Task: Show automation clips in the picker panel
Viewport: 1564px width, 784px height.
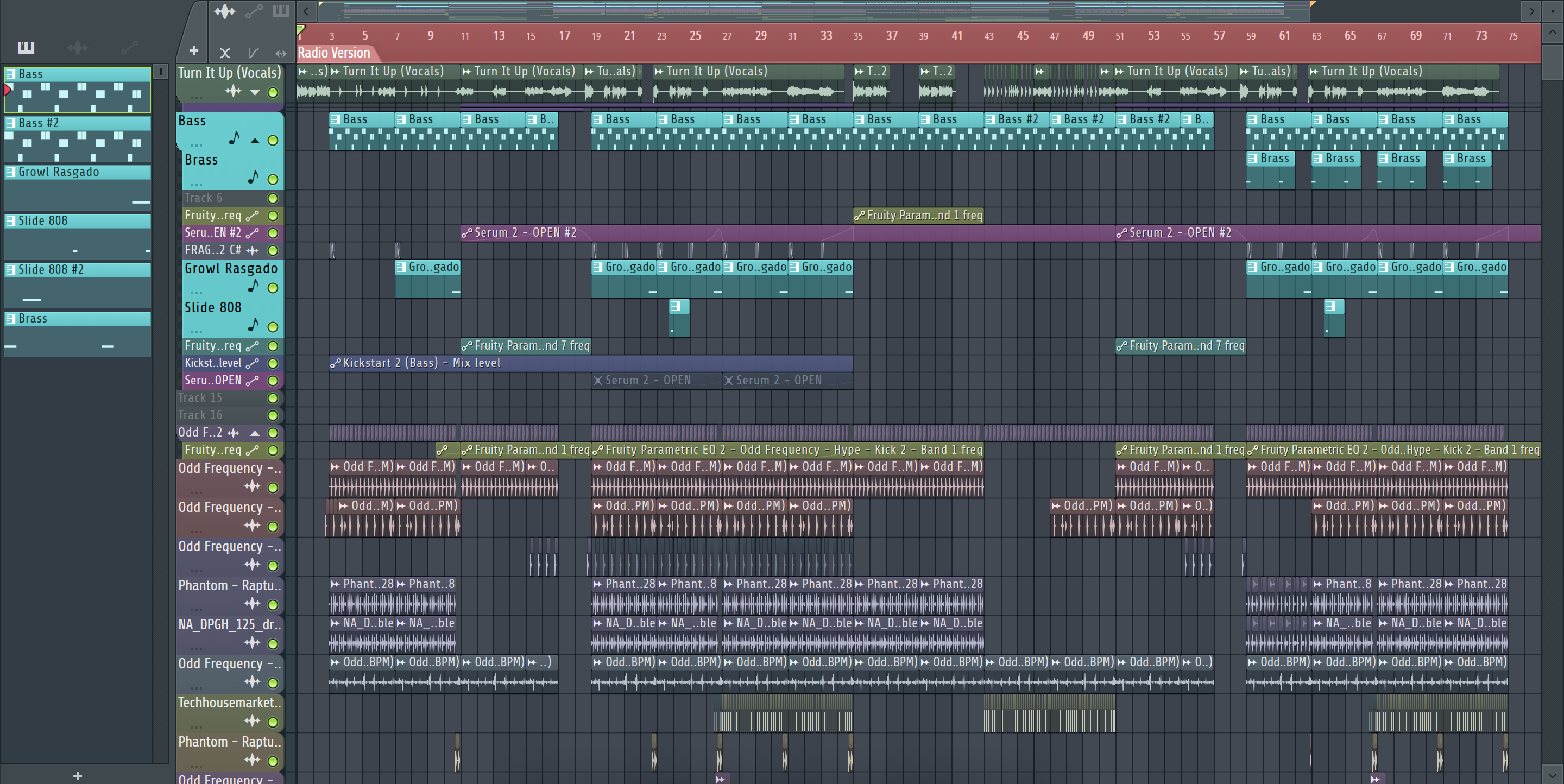Action: pos(129,47)
